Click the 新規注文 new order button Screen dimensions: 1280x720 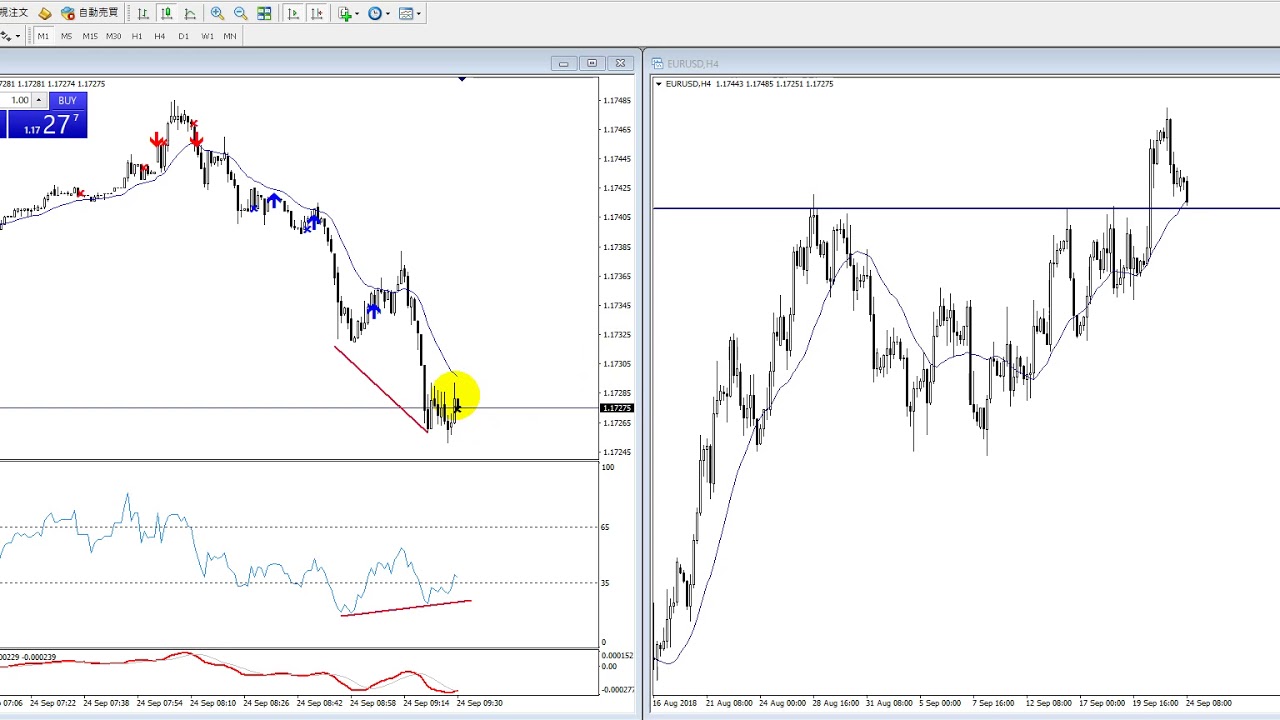tap(14, 13)
